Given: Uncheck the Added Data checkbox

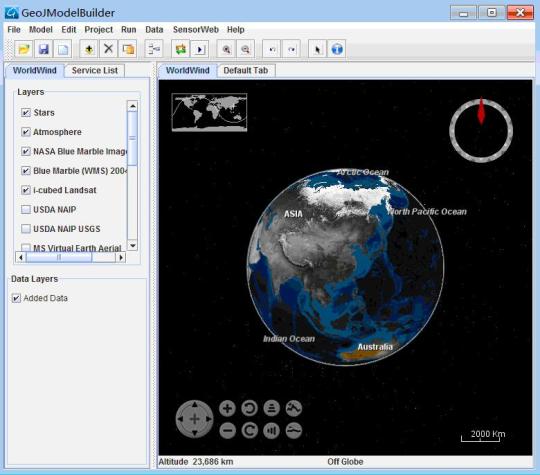Looking at the screenshot, I should (16, 298).
